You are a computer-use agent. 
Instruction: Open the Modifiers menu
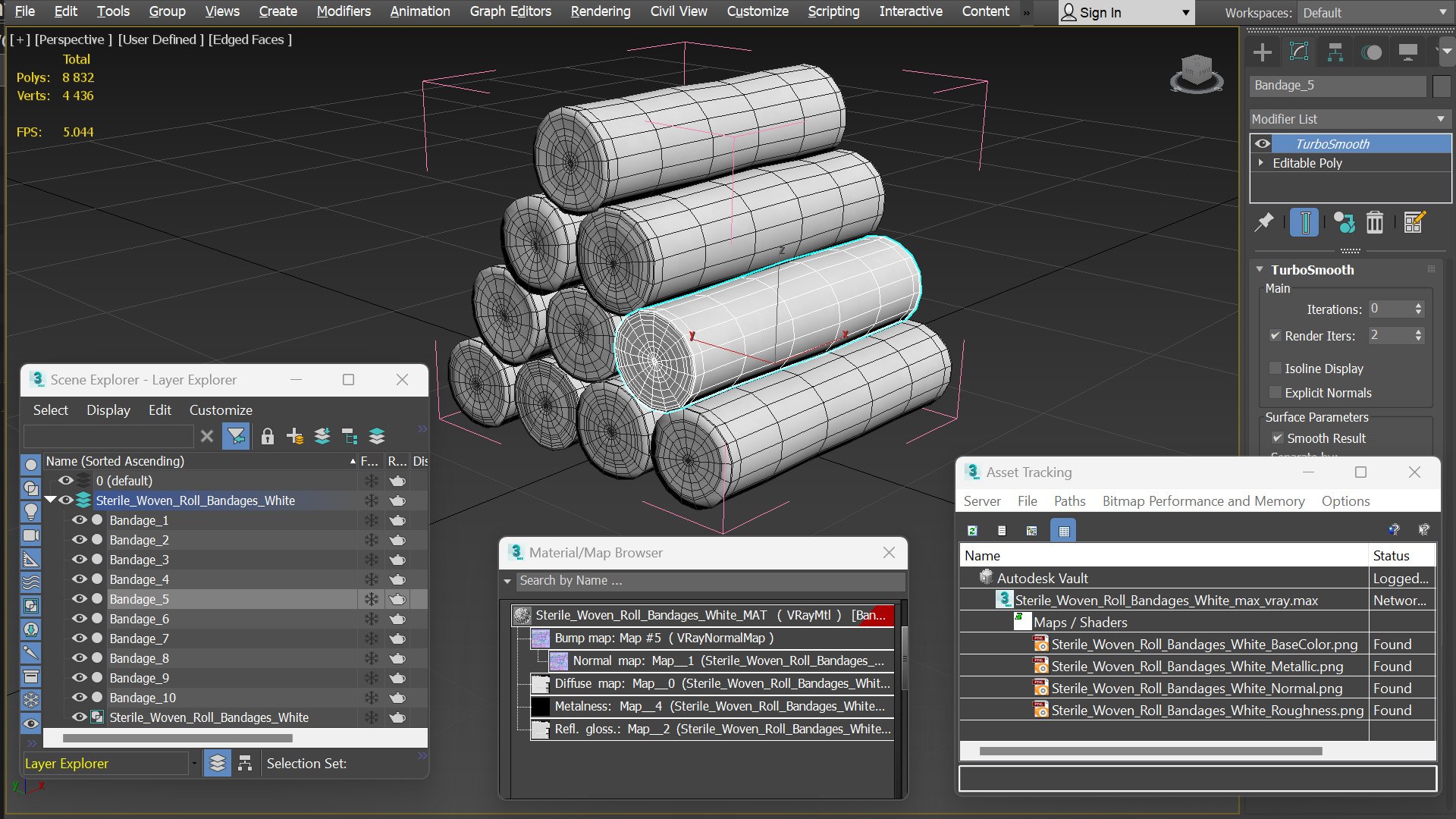[344, 11]
